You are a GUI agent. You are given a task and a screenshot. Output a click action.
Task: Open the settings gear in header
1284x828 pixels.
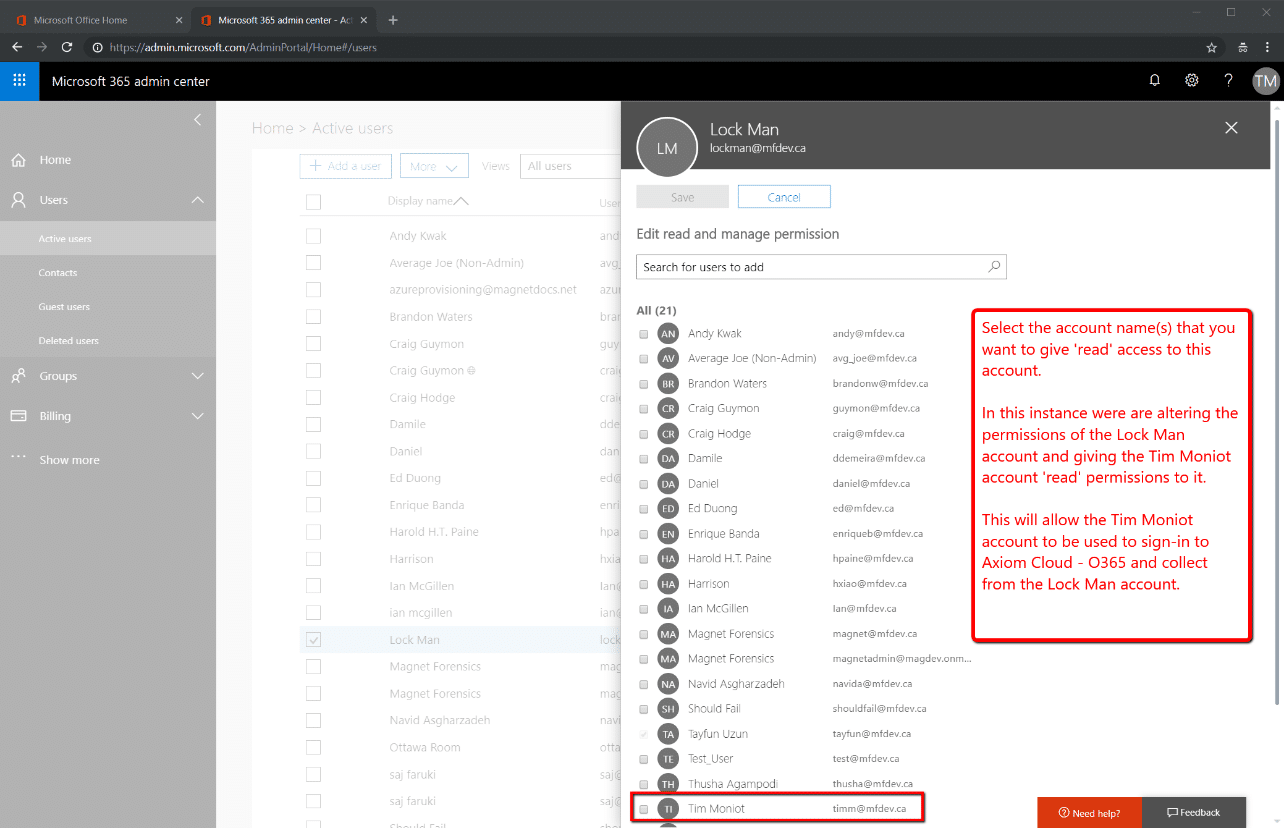[1192, 81]
